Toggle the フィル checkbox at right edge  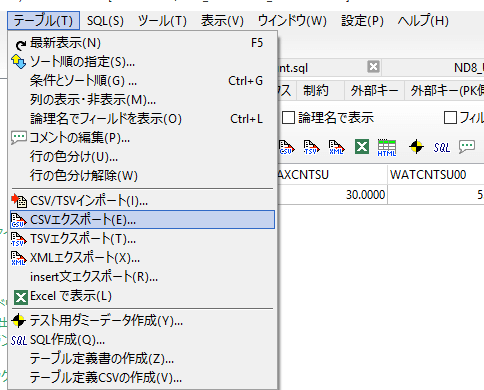point(450,117)
